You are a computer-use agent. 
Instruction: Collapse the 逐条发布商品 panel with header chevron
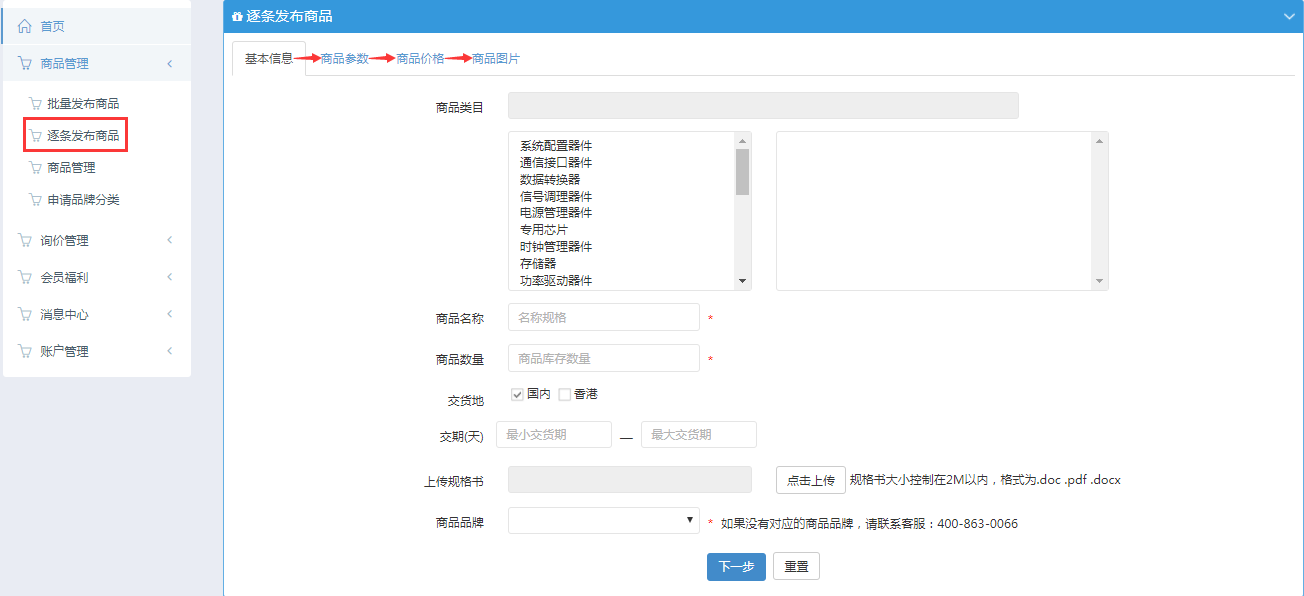point(1288,17)
